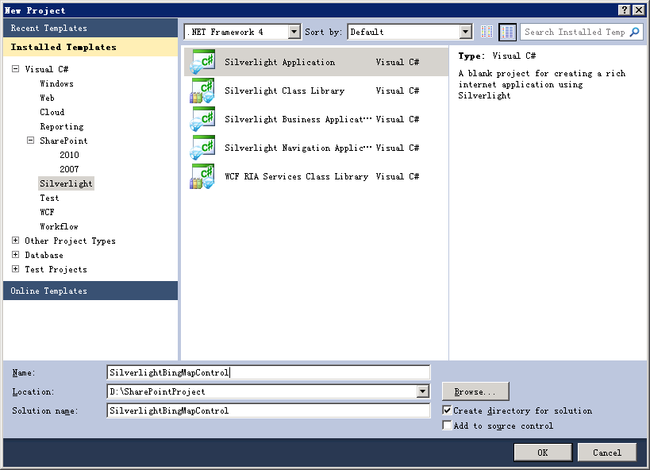Close the New Project dialog
Screen dimensions: 650x470
click(638, 10)
